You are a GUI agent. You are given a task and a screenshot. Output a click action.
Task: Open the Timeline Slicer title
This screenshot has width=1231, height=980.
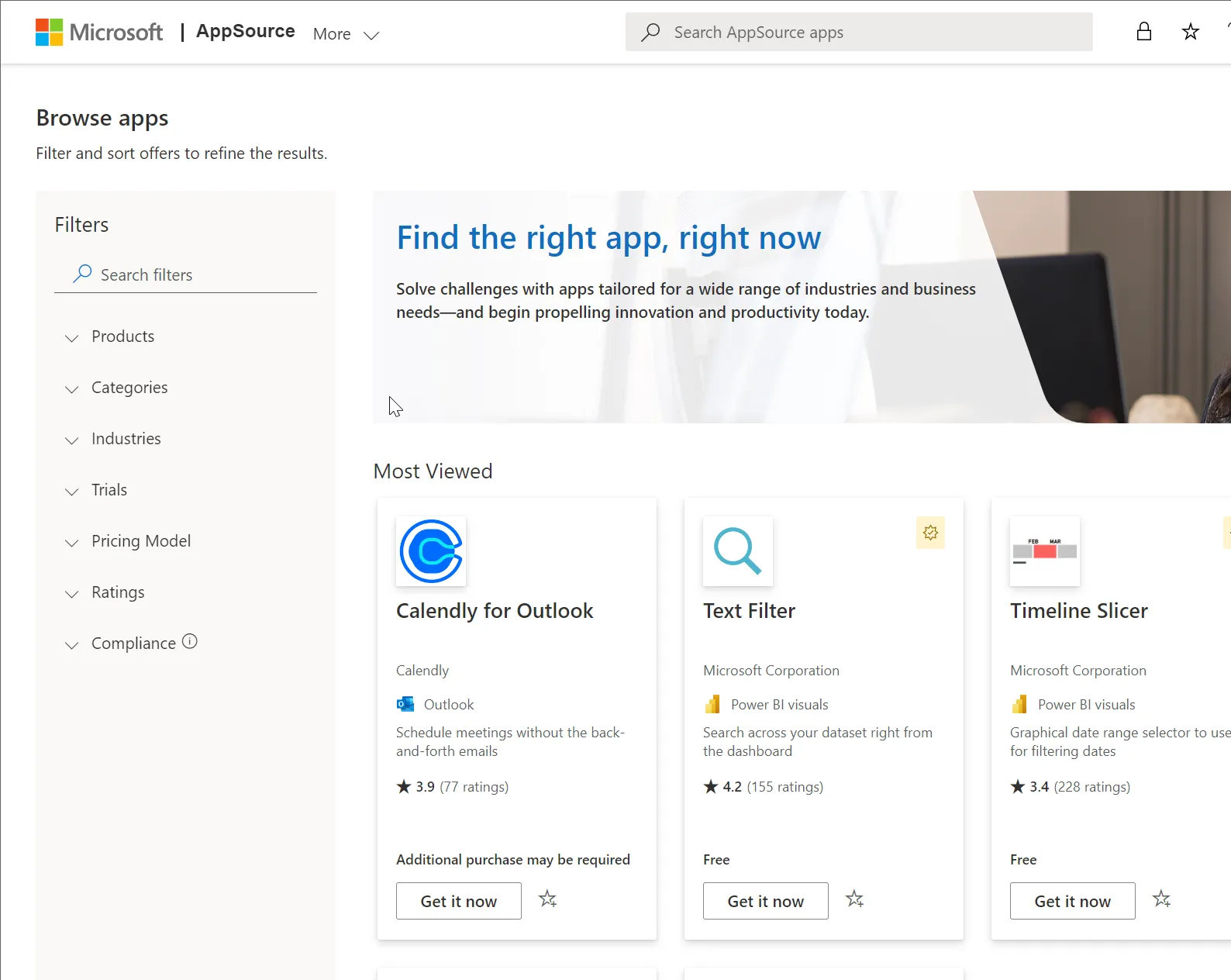coord(1079,611)
